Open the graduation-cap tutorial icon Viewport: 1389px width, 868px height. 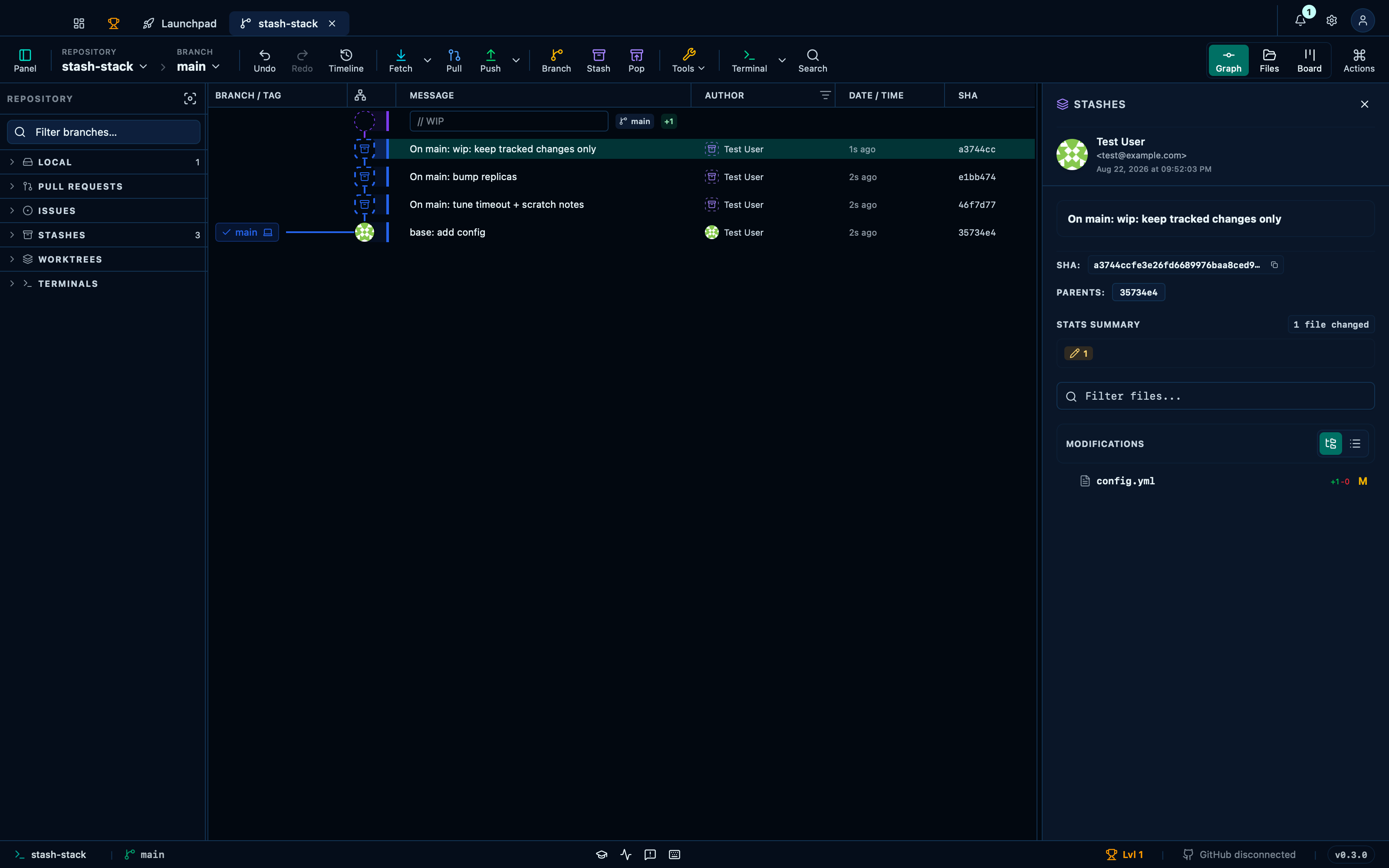pyautogui.click(x=602, y=854)
